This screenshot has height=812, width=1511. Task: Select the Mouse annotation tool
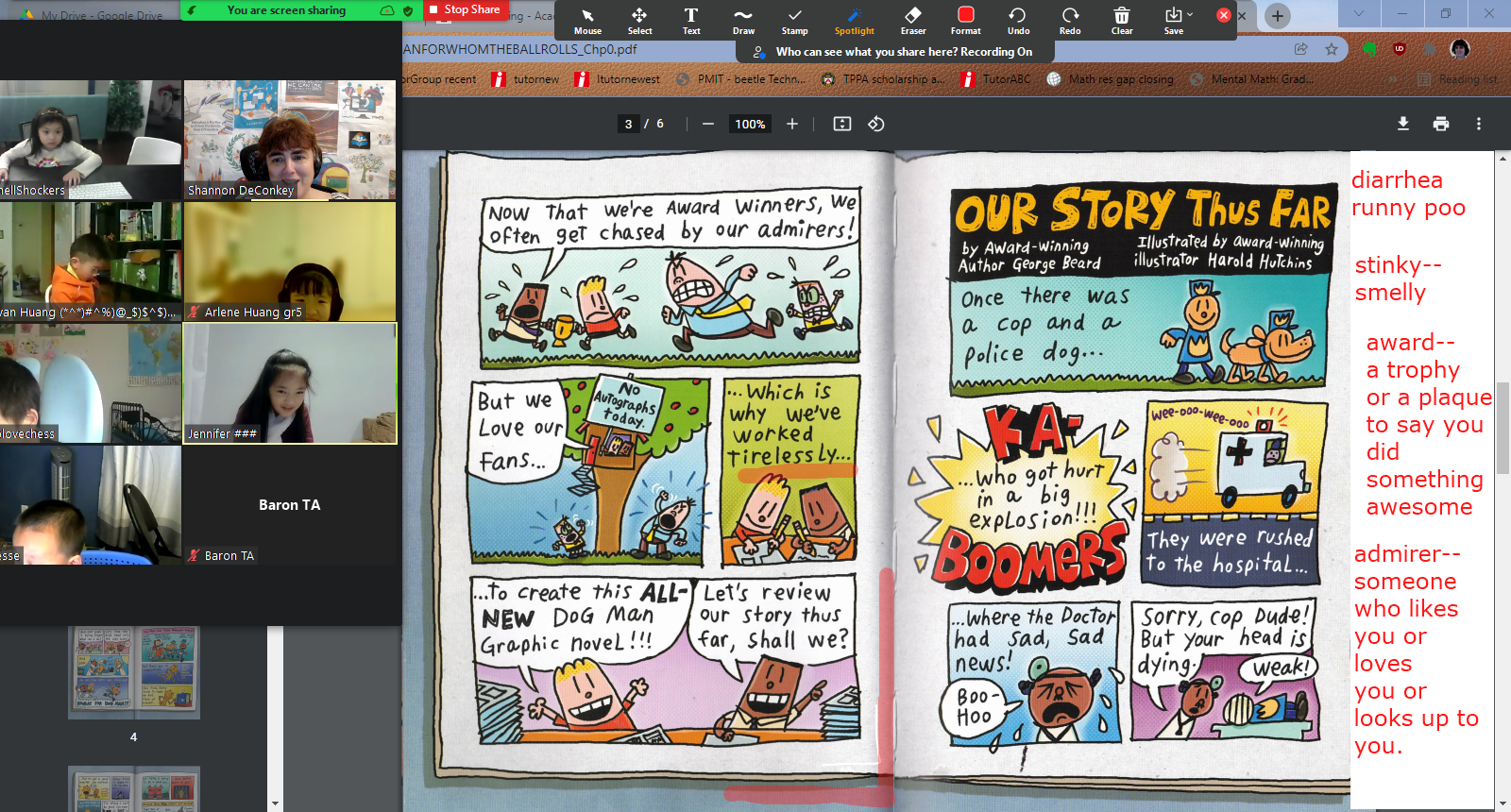[587, 20]
